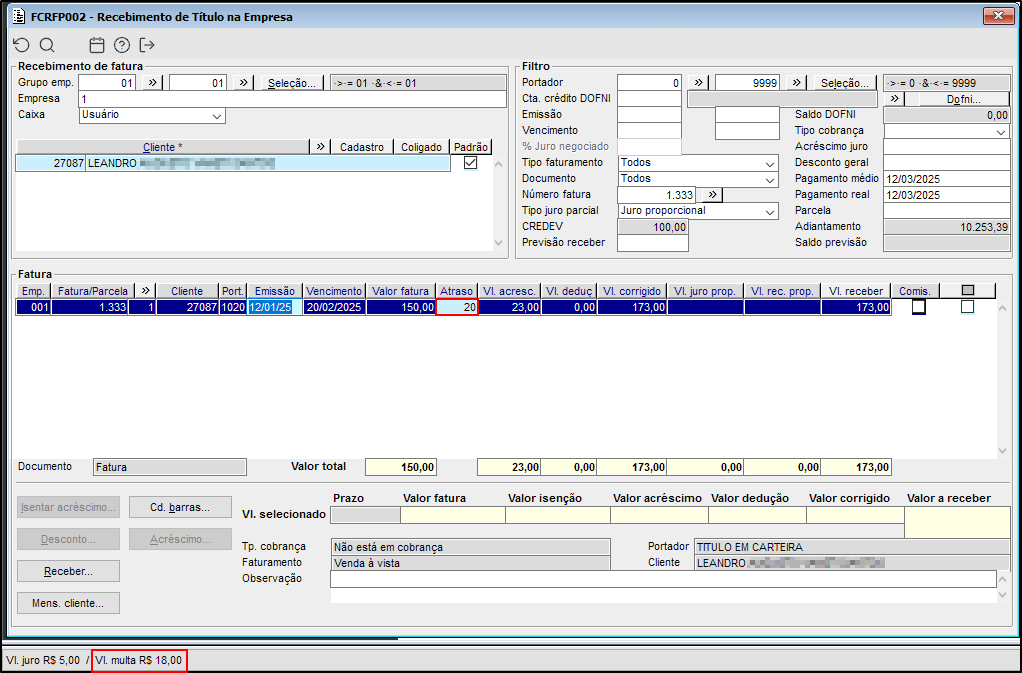Click lookup arrow after Portador 9999 field
The width and height of the screenshot is (1022, 673).
coord(796,83)
